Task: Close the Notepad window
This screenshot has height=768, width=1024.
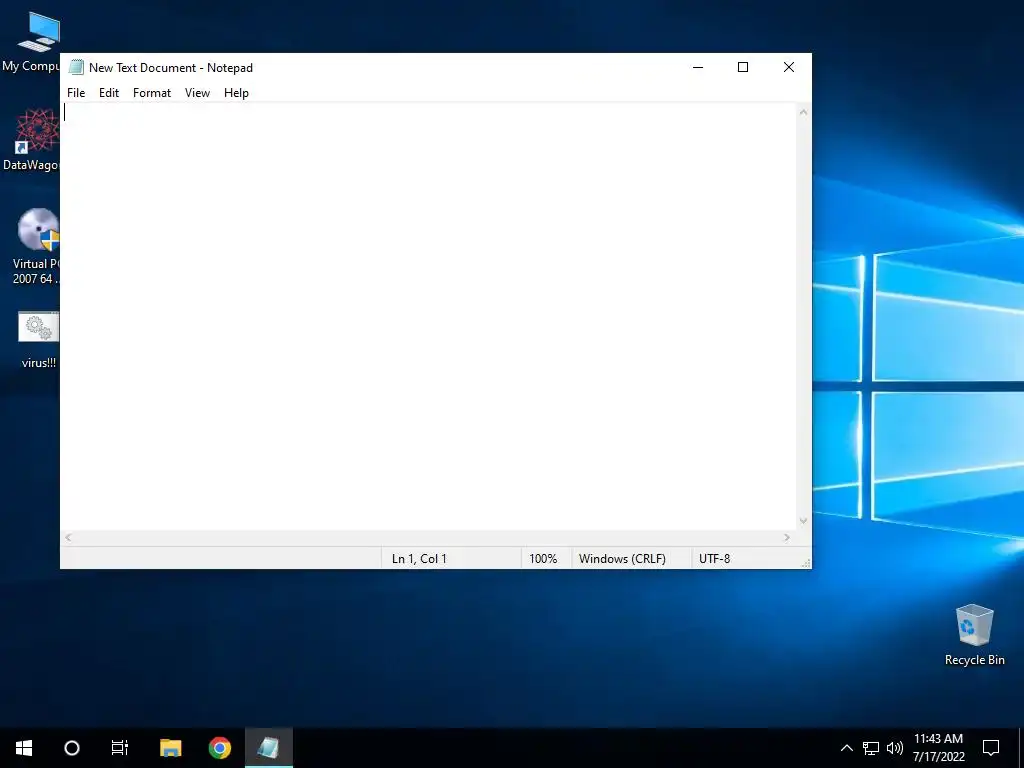Action: [789, 67]
